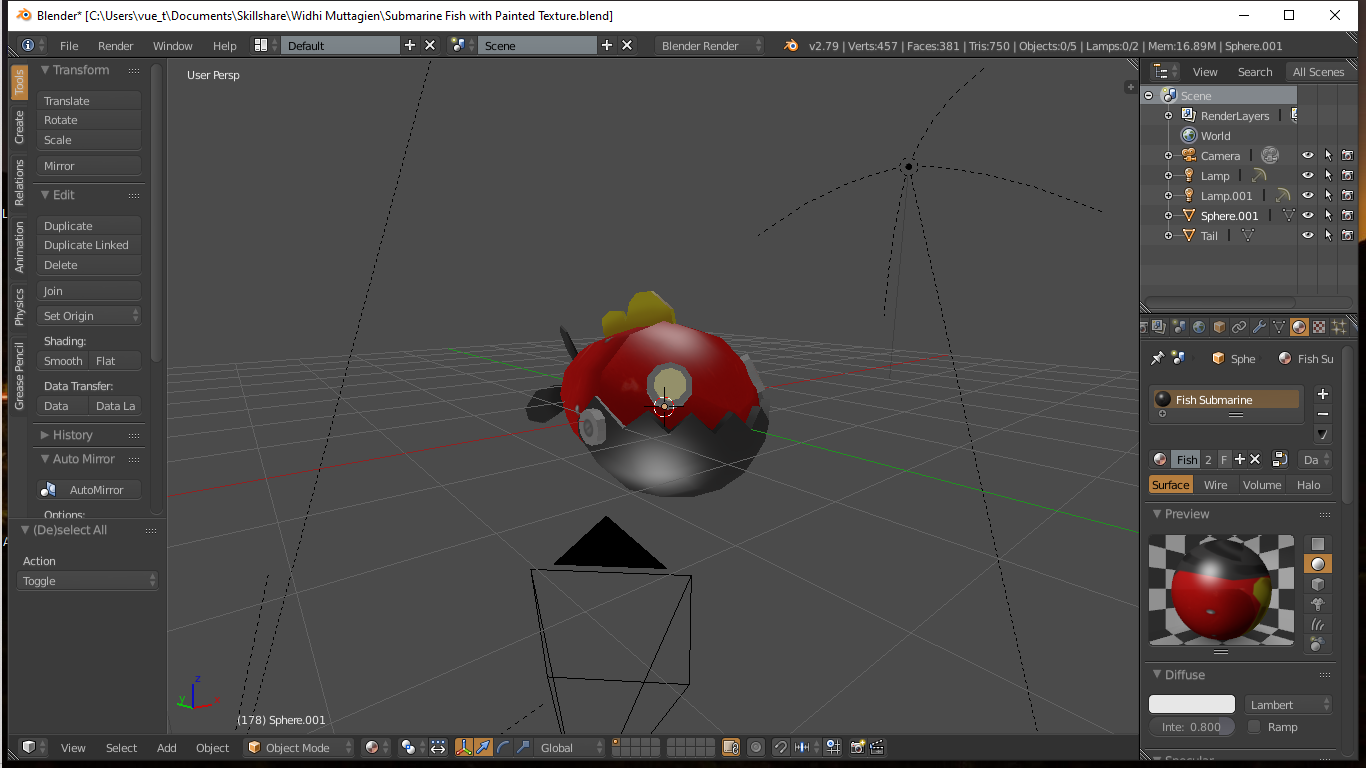Select the Wire material type
Screen dimensions: 1366x768
[x=1216, y=485]
